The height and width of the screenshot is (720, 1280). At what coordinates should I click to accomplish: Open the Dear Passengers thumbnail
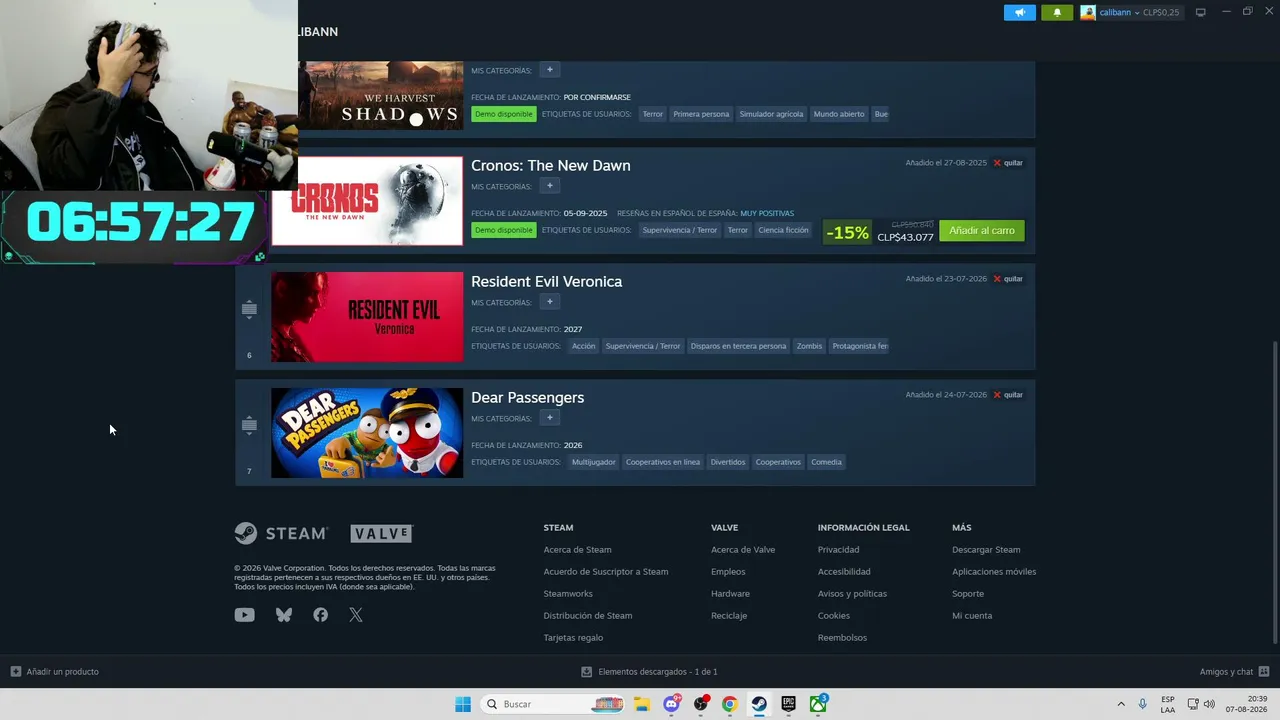pyautogui.click(x=367, y=433)
